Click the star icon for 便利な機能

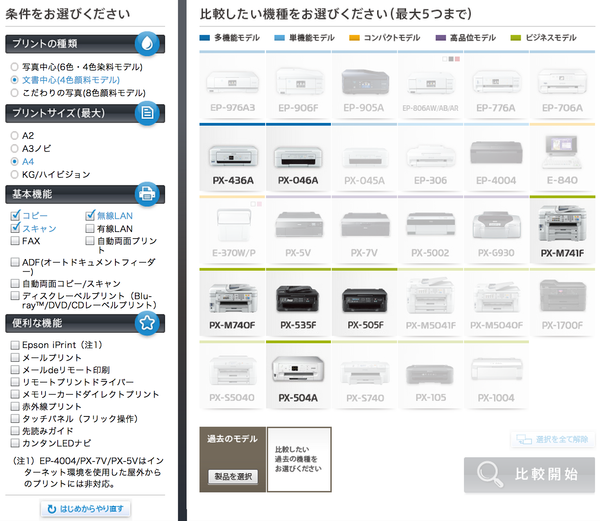pyautogui.click(x=147, y=323)
